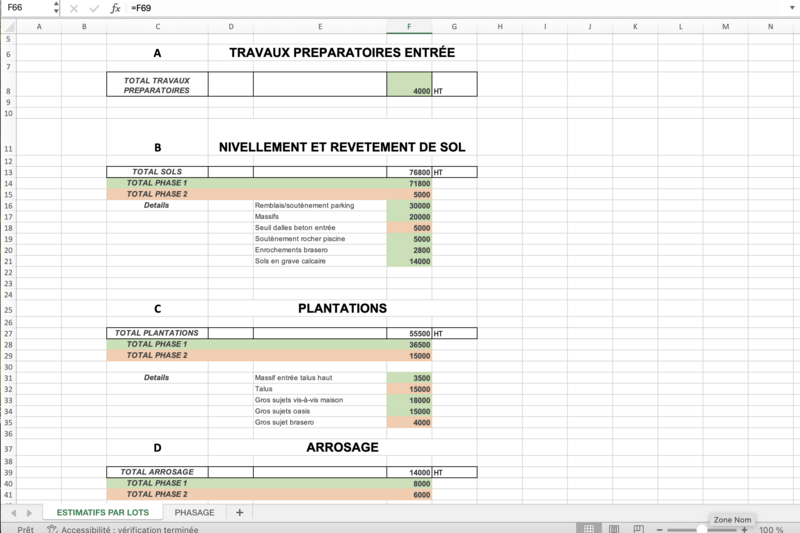Expand the formula bar chevron
Viewport: 800px width, 533px height.
pyautogui.click(x=792, y=8)
